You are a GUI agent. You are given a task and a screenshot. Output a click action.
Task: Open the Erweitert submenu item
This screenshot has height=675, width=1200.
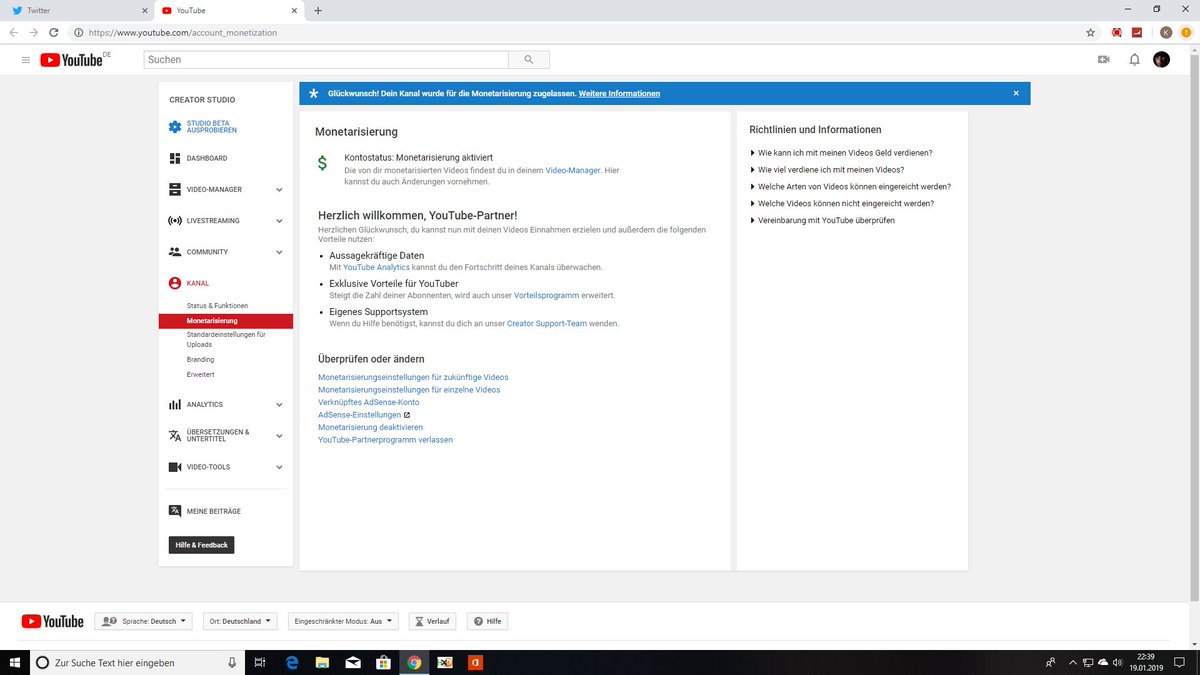point(200,374)
